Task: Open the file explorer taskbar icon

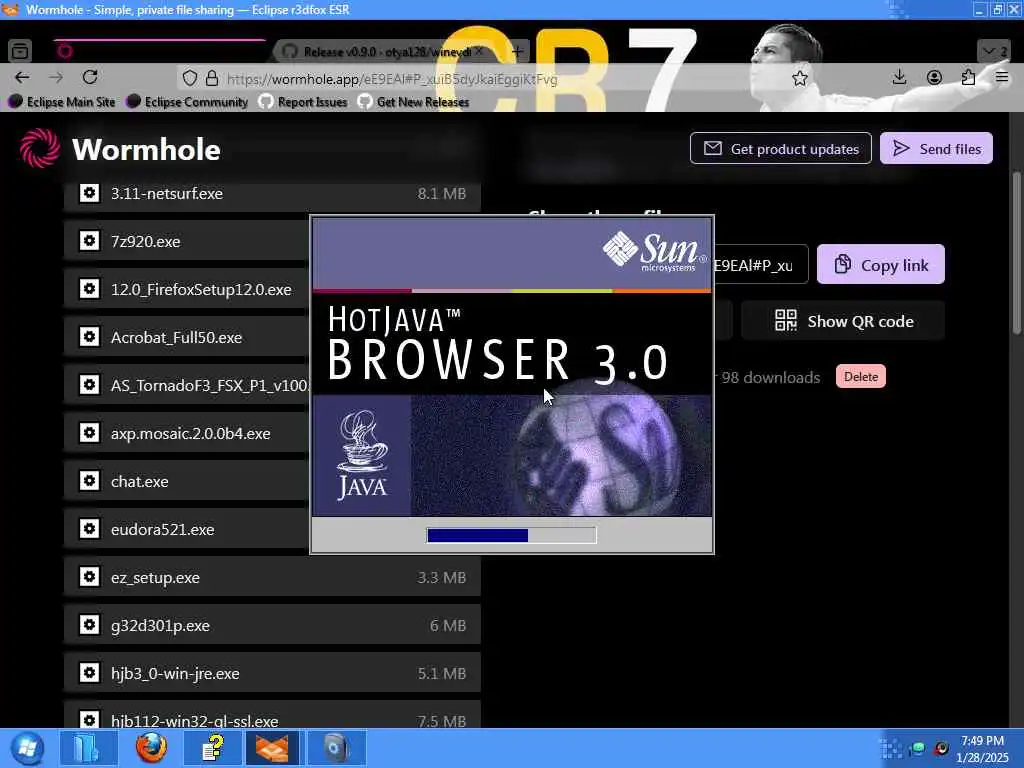Action: (x=88, y=748)
